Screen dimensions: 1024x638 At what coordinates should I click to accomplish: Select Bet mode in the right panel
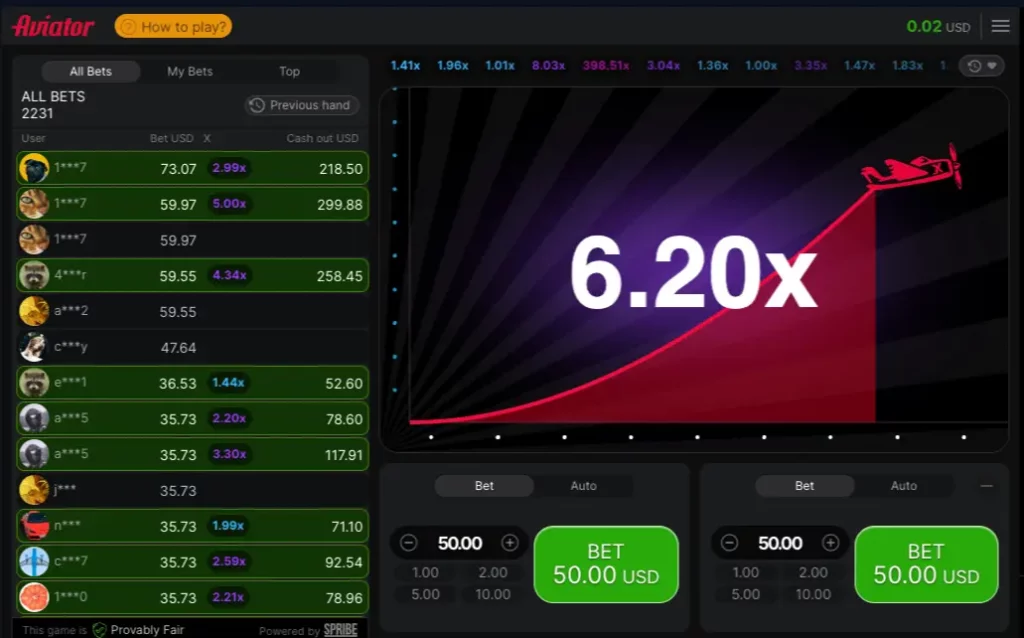coord(804,486)
